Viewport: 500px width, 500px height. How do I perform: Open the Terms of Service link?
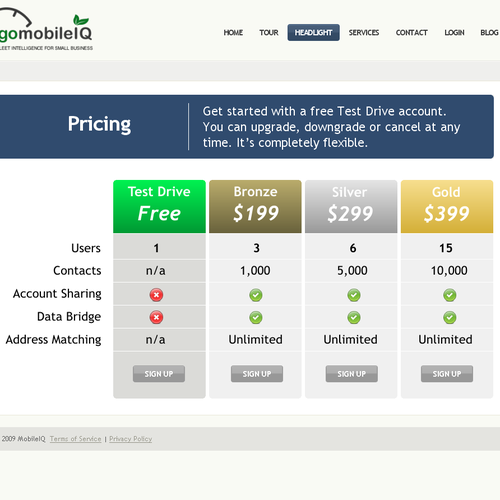[75, 439]
